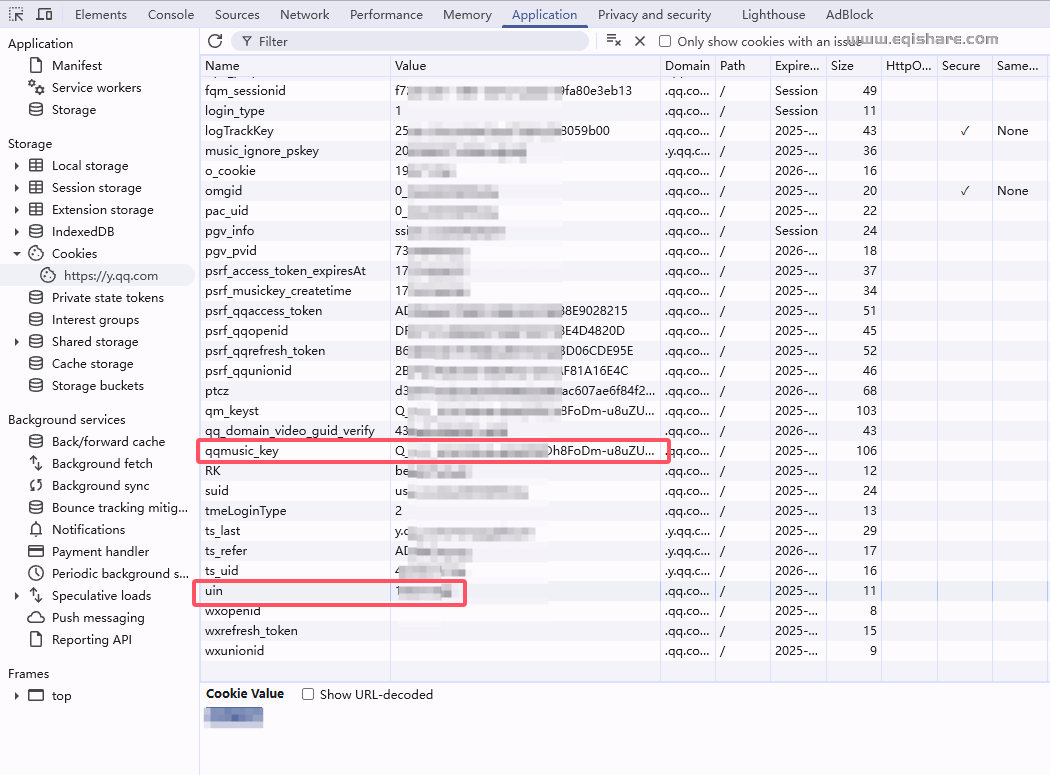
Task: Collapse the Cookies tree node
Action: pos(17,254)
